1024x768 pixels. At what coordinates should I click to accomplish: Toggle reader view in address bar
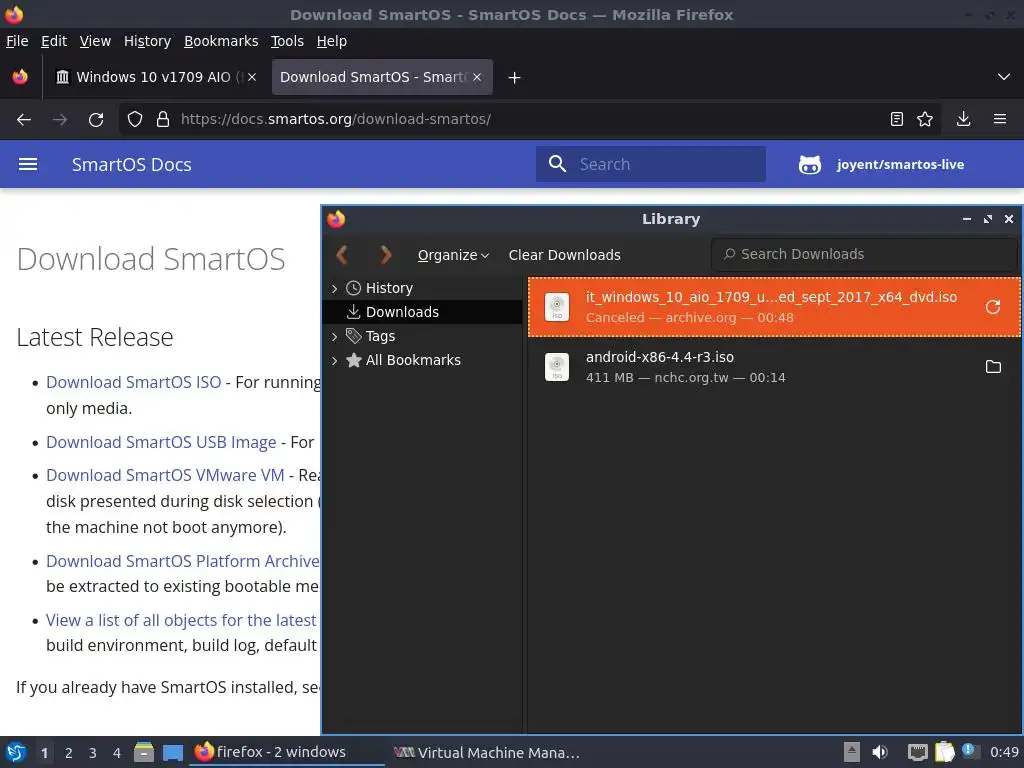(x=897, y=119)
